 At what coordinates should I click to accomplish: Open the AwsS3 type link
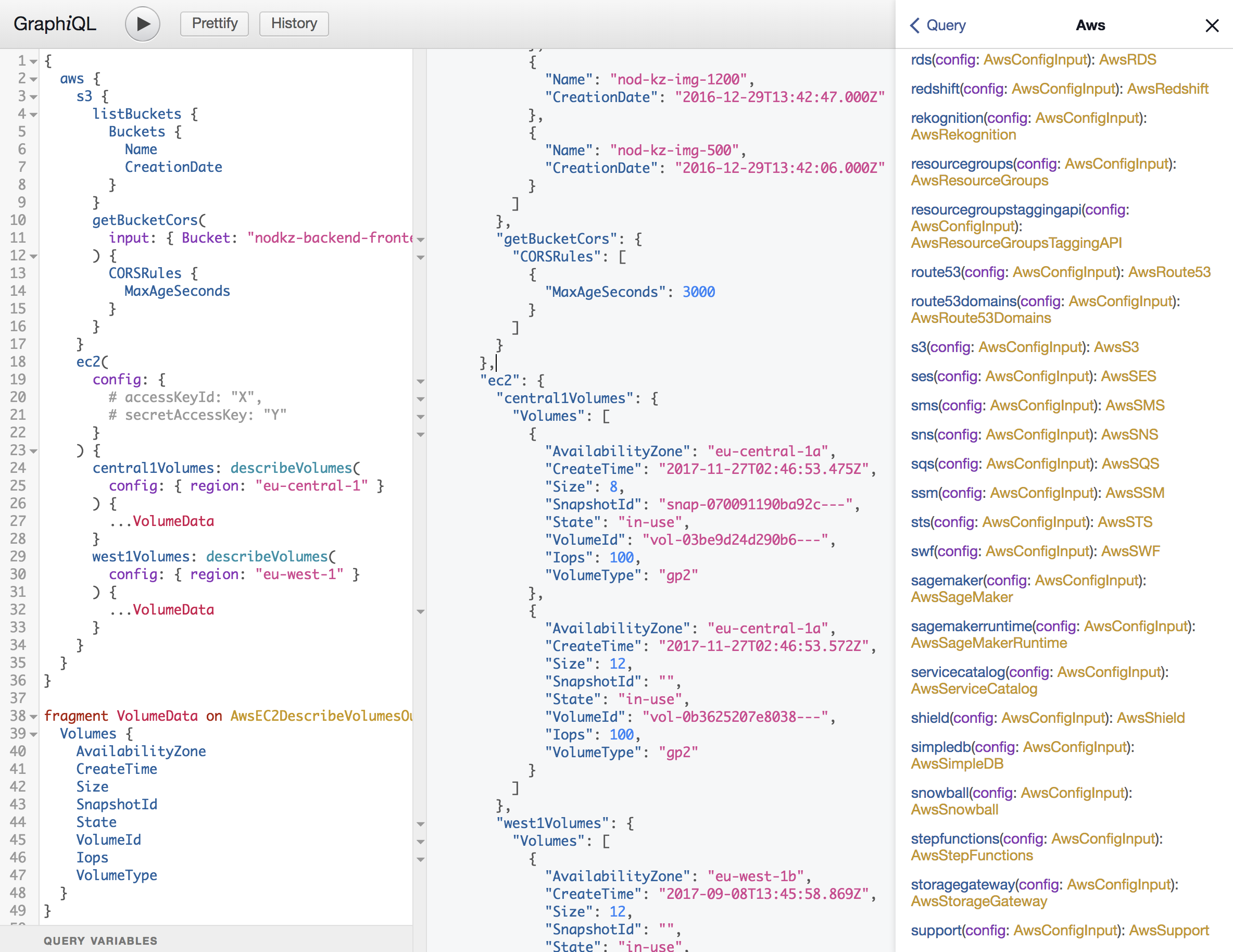(1116, 347)
